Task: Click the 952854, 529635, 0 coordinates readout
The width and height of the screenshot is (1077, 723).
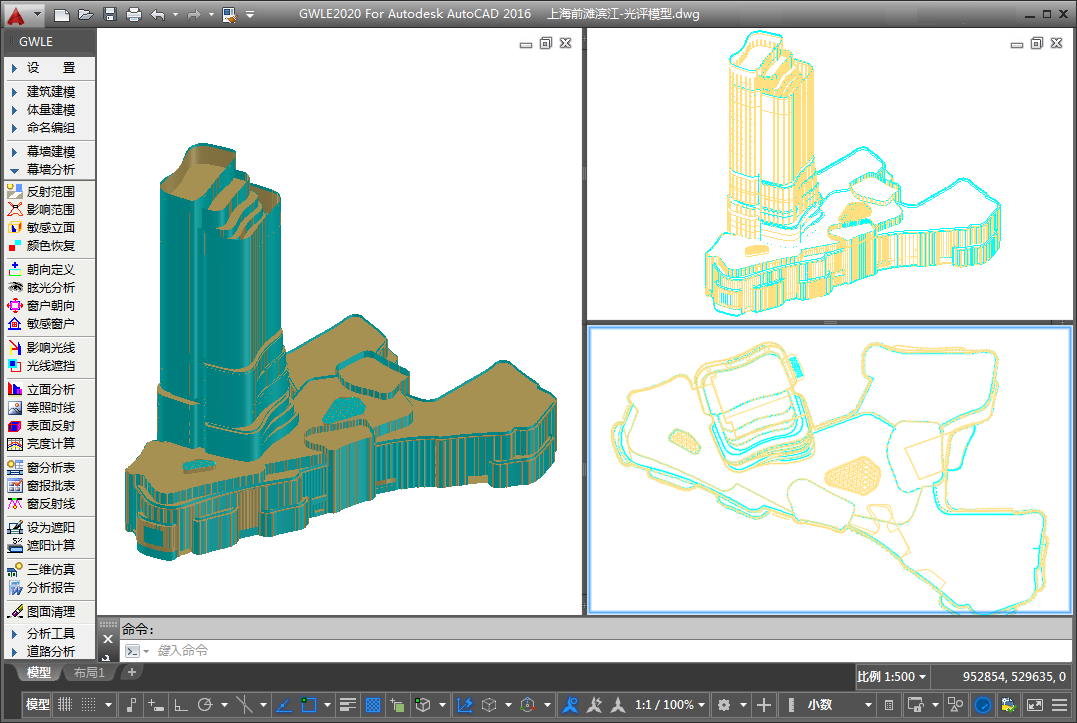Action: coord(1014,677)
